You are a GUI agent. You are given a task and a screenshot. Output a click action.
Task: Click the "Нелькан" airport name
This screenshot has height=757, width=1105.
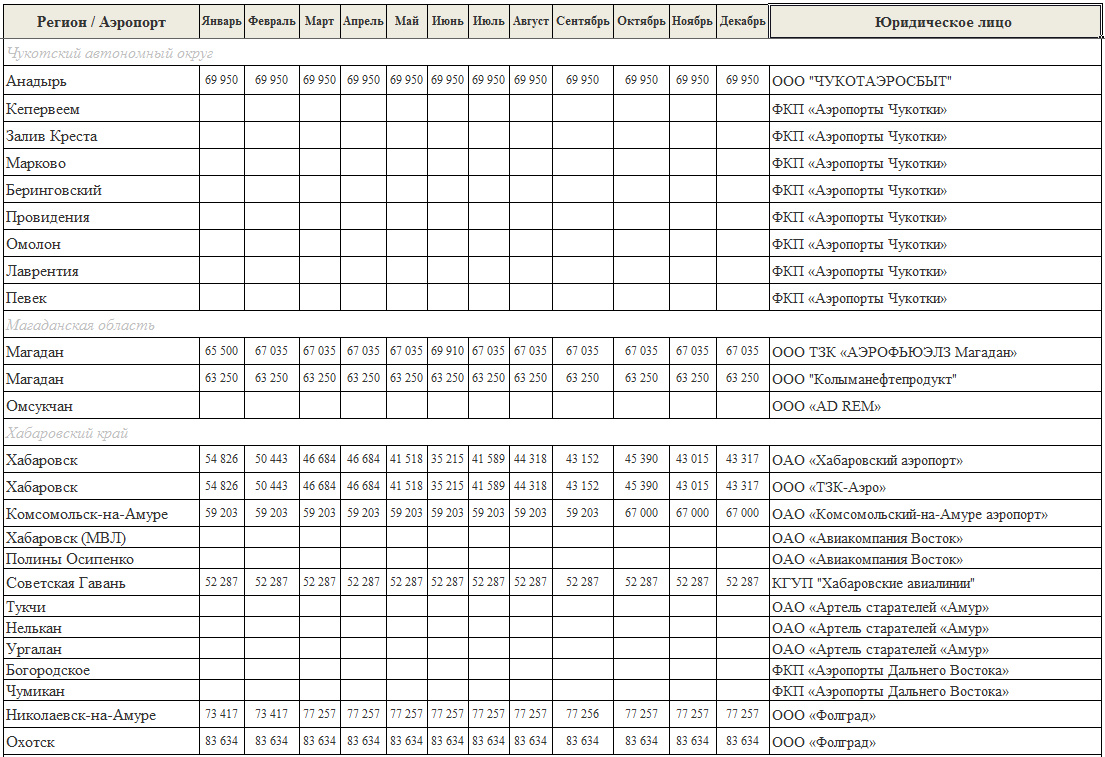point(34,628)
